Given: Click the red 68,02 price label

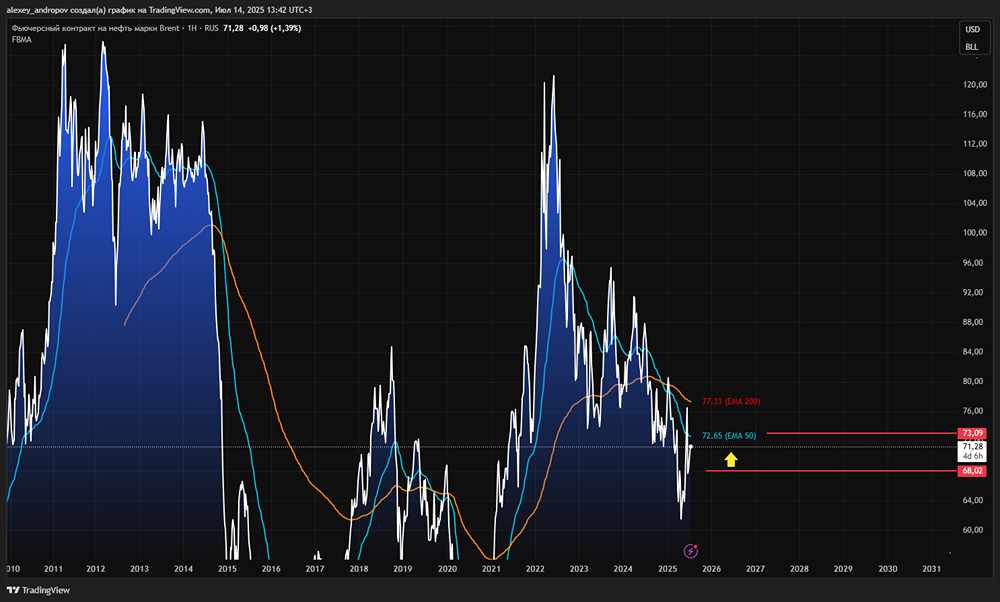Looking at the screenshot, I should coord(973,471).
